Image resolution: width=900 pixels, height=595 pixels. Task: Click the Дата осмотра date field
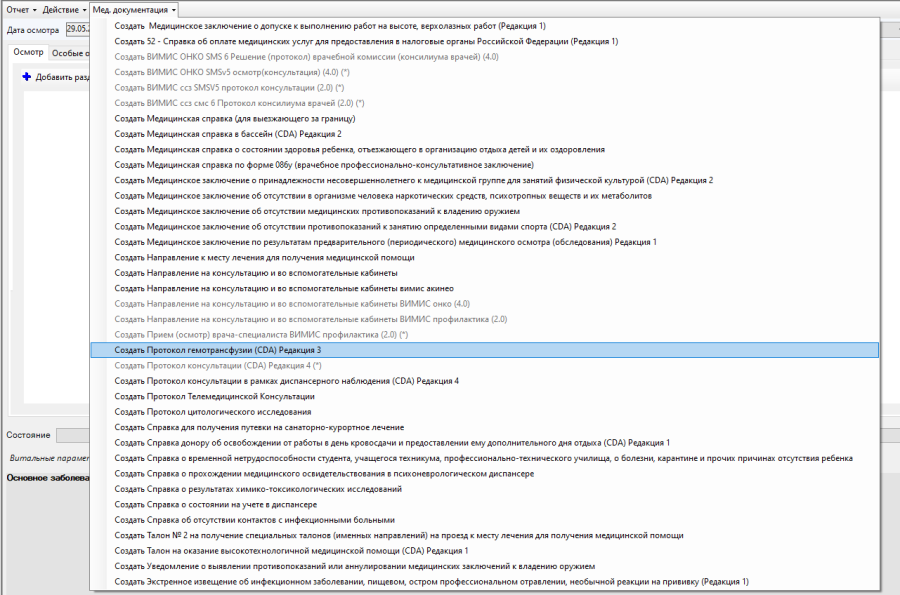click(x=77, y=29)
